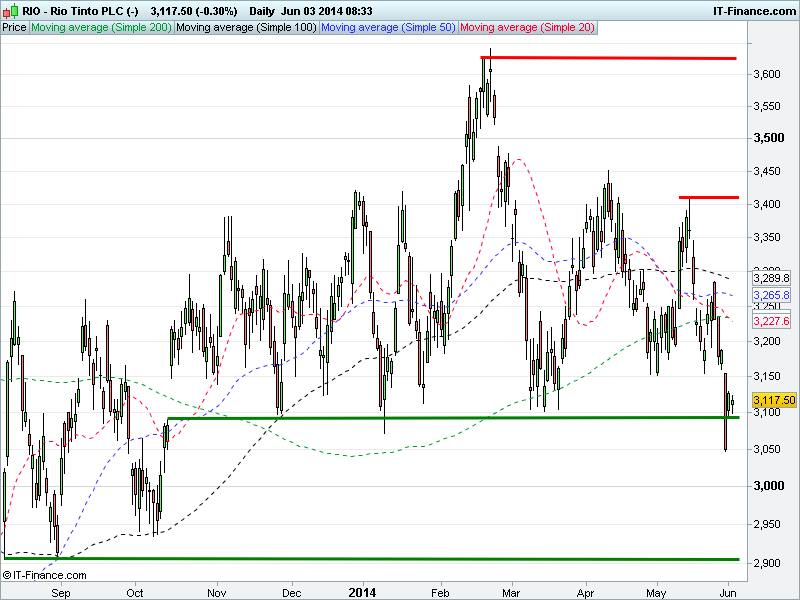Screen dimensions: 800x600
Task: Click the Mar label on the time axis
Action: point(512,591)
